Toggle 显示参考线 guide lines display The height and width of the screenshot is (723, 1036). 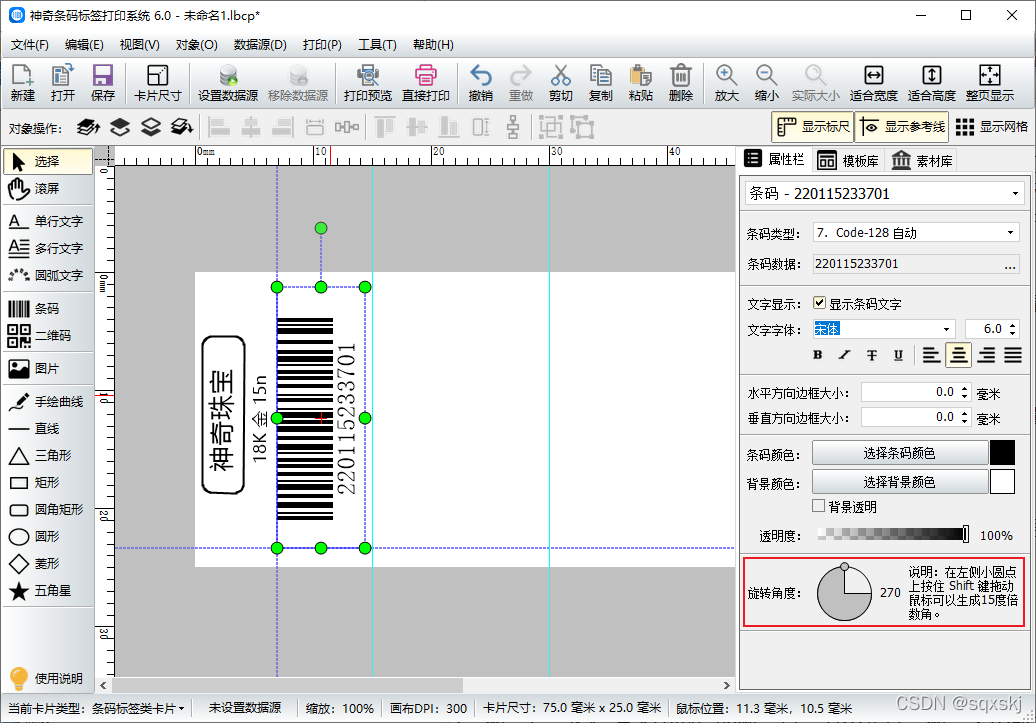[902, 127]
